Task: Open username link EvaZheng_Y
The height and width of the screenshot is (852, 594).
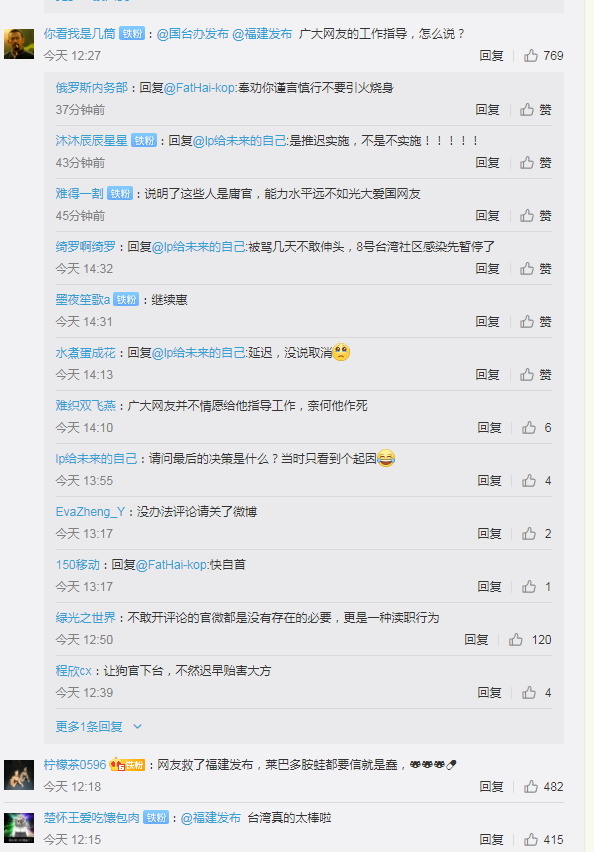Action: pos(90,511)
